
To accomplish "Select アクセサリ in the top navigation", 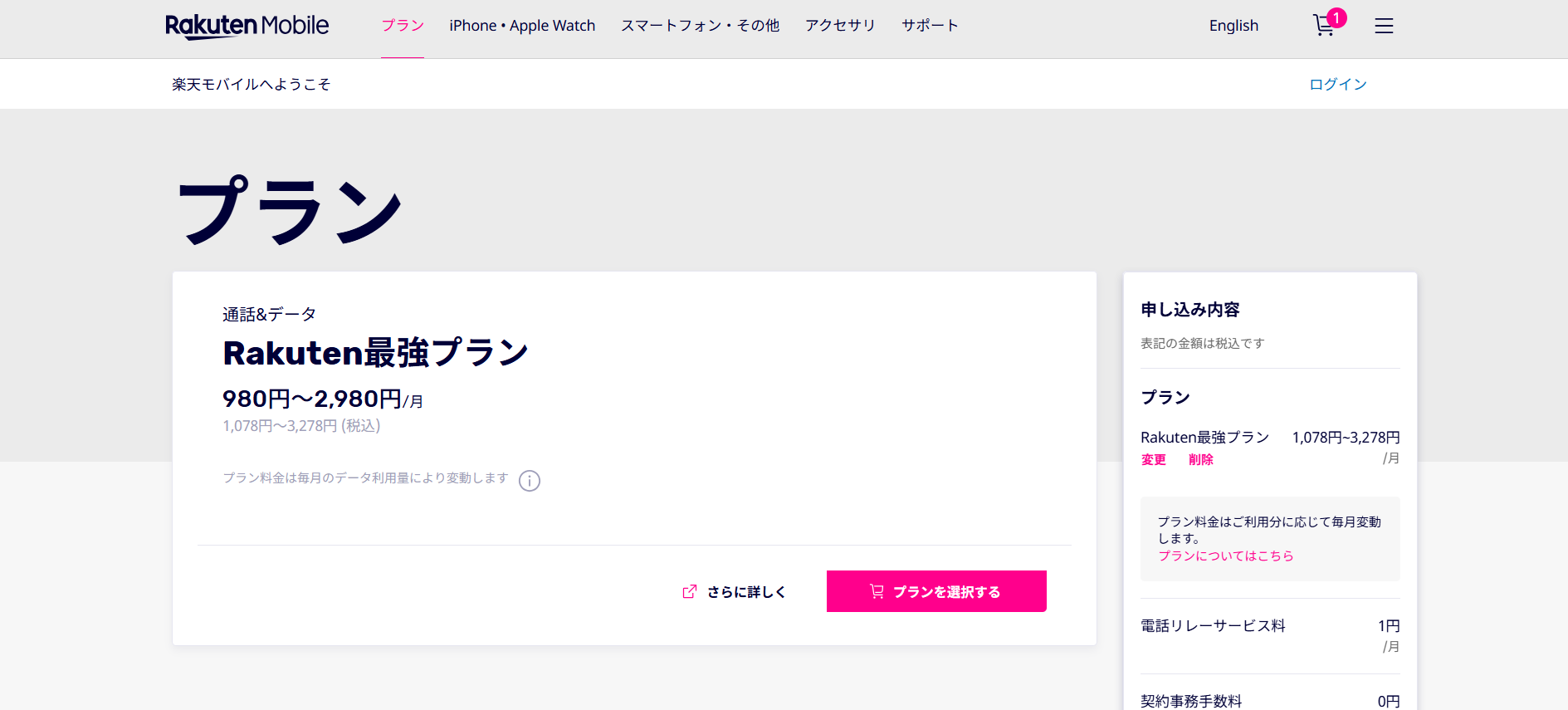I will 840,26.
